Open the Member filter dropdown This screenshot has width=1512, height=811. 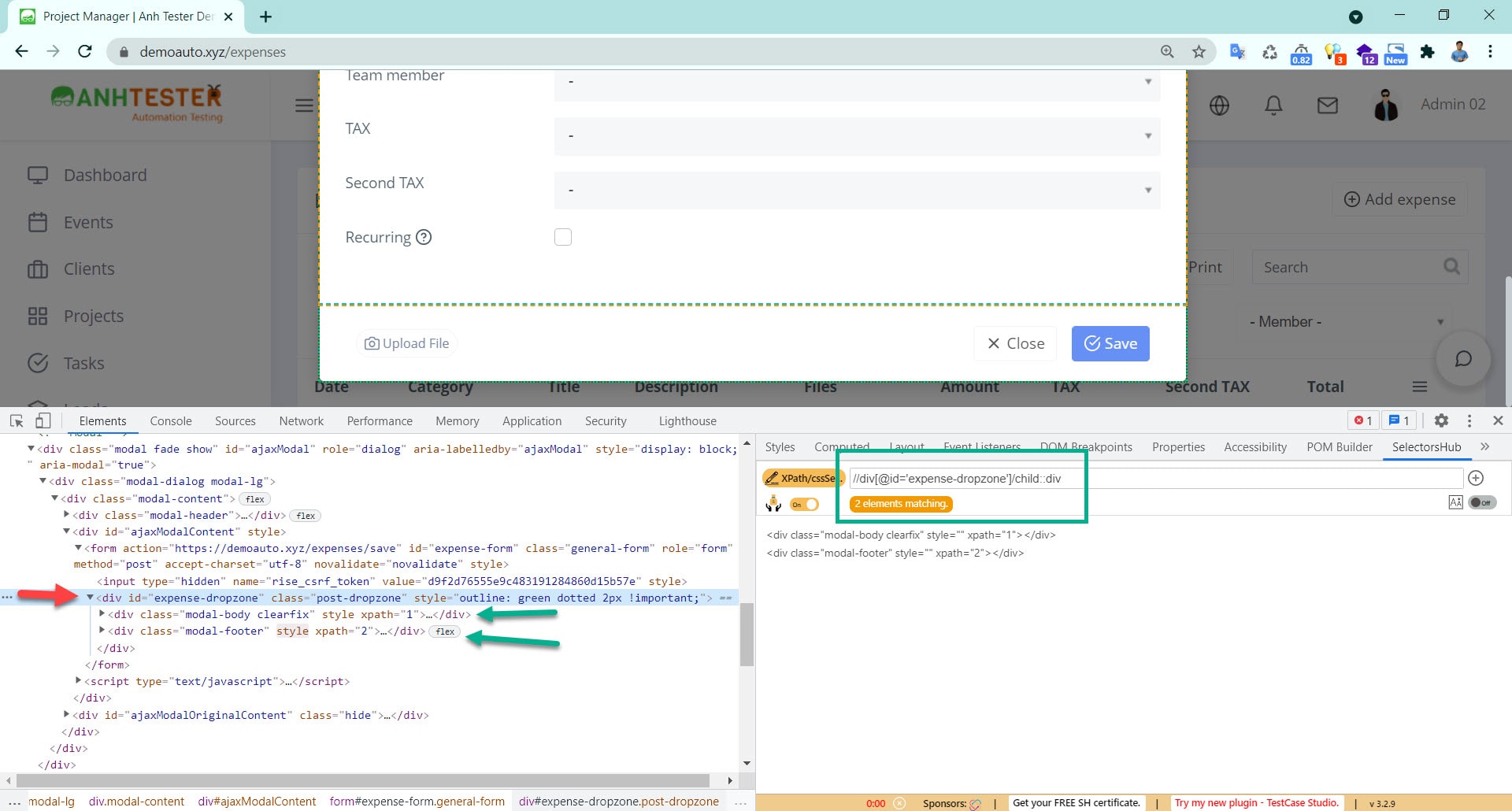click(x=1343, y=322)
